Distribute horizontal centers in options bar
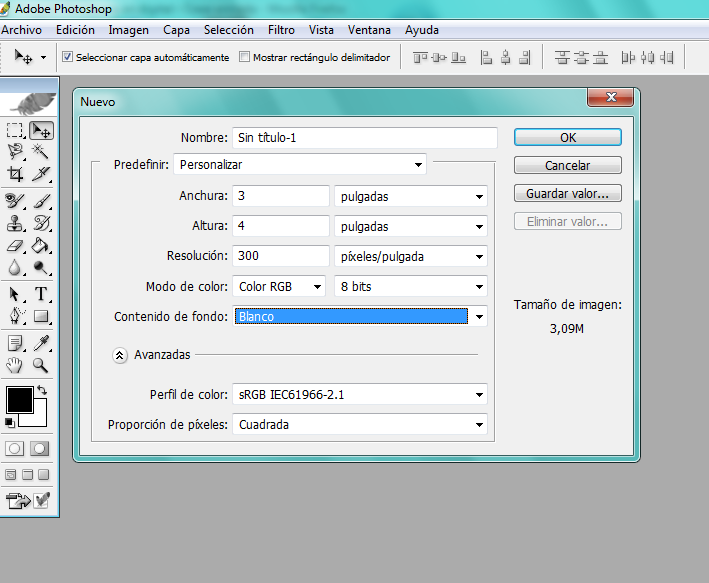The width and height of the screenshot is (709, 583). [648, 57]
